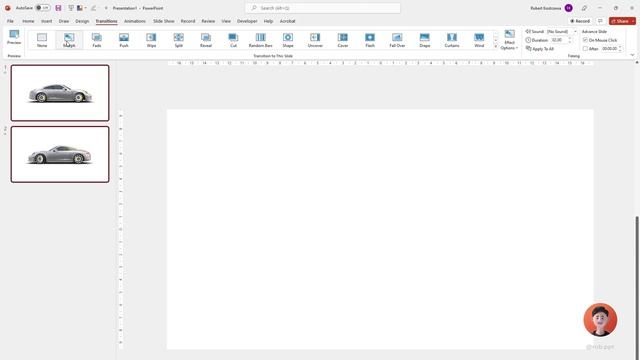Open the Effect Options dropdown
Screen dimensions: 640x360
pyautogui.click(x=509, y=40)
